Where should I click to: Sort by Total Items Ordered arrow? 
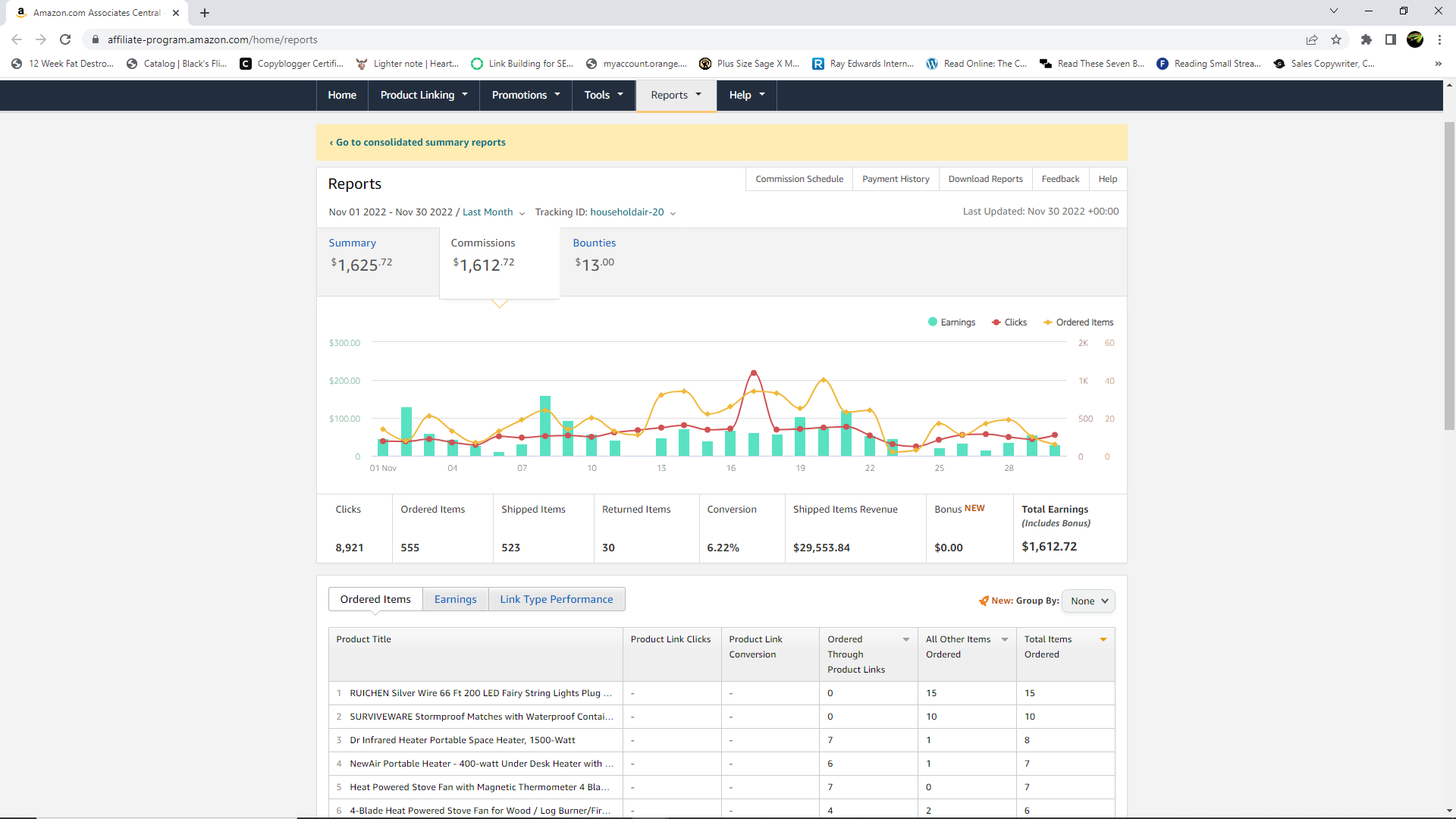pyautogui.click(x=1103, y=639)
